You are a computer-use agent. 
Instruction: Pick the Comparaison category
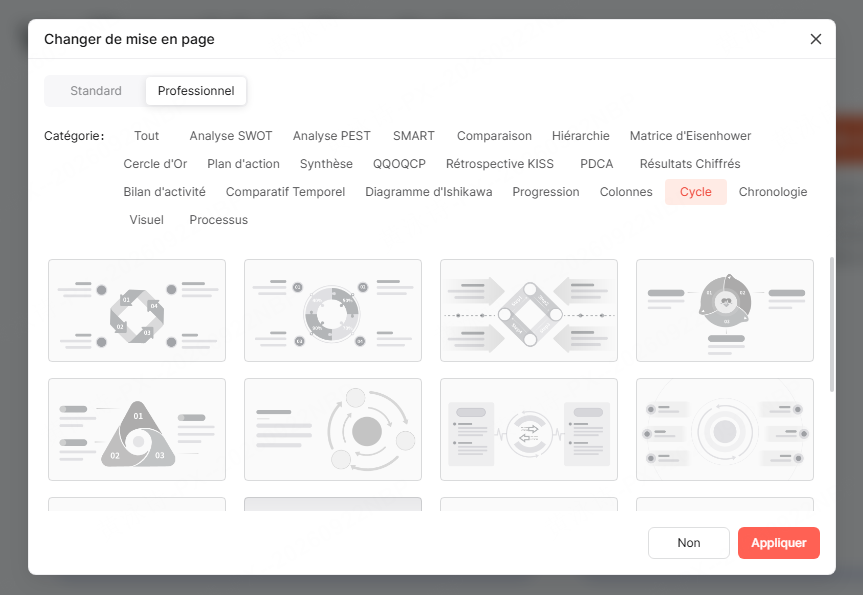(494, 136)
